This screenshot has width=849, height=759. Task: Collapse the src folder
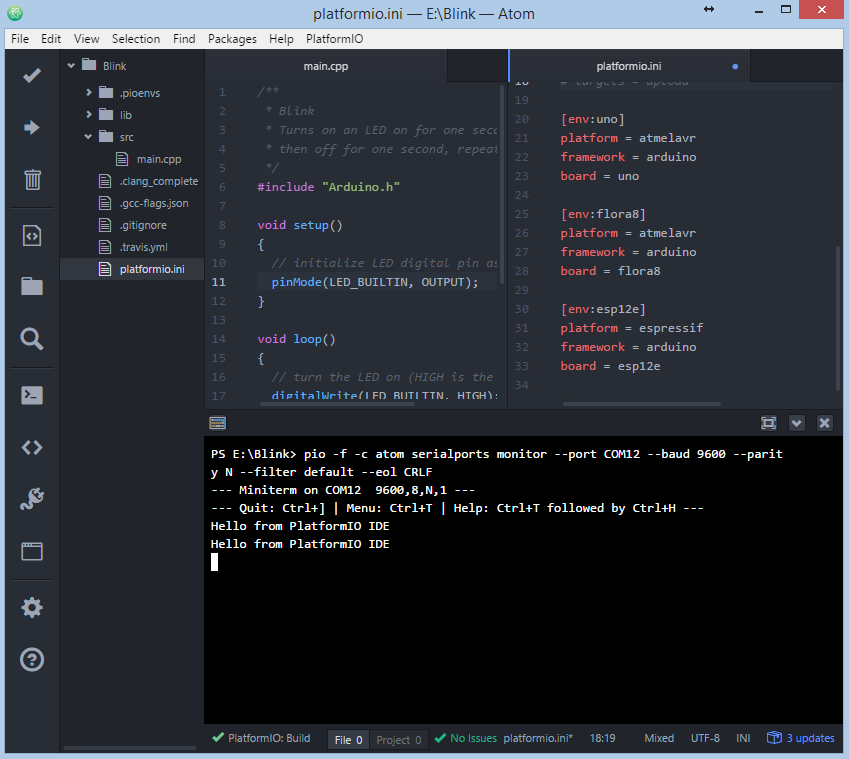[88, 136]
